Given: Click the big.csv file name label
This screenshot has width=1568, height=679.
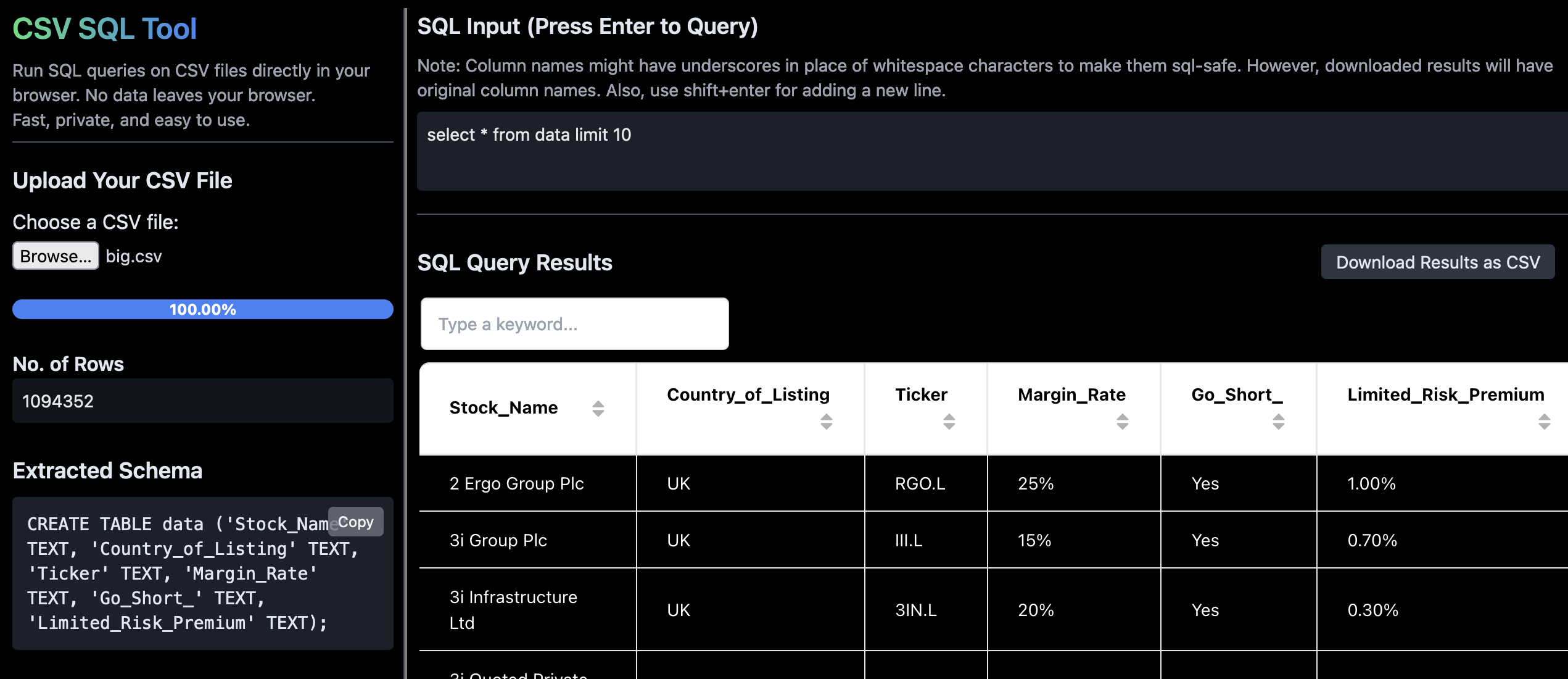Looking at the screenshot, I should point(133,256).
